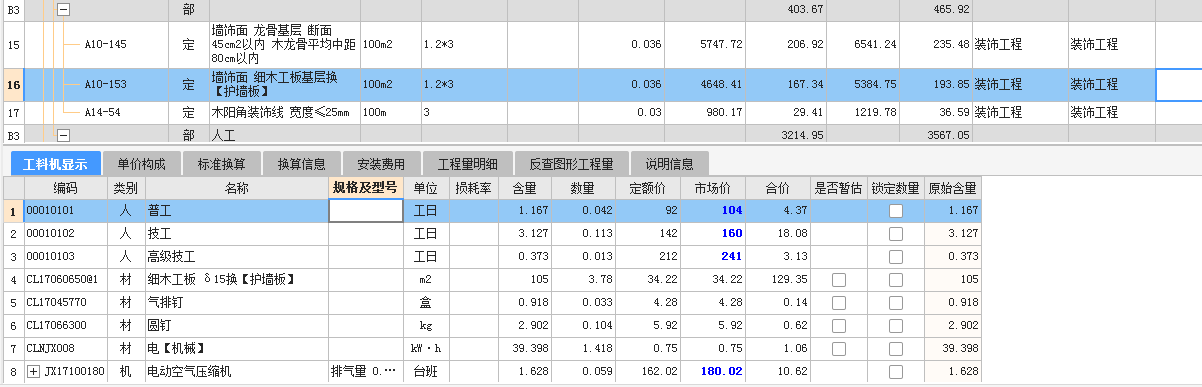1202x387 pixels.
Task: Collapse the first B3 部 section
Action: pyautogui.click(x=64, y=9)
